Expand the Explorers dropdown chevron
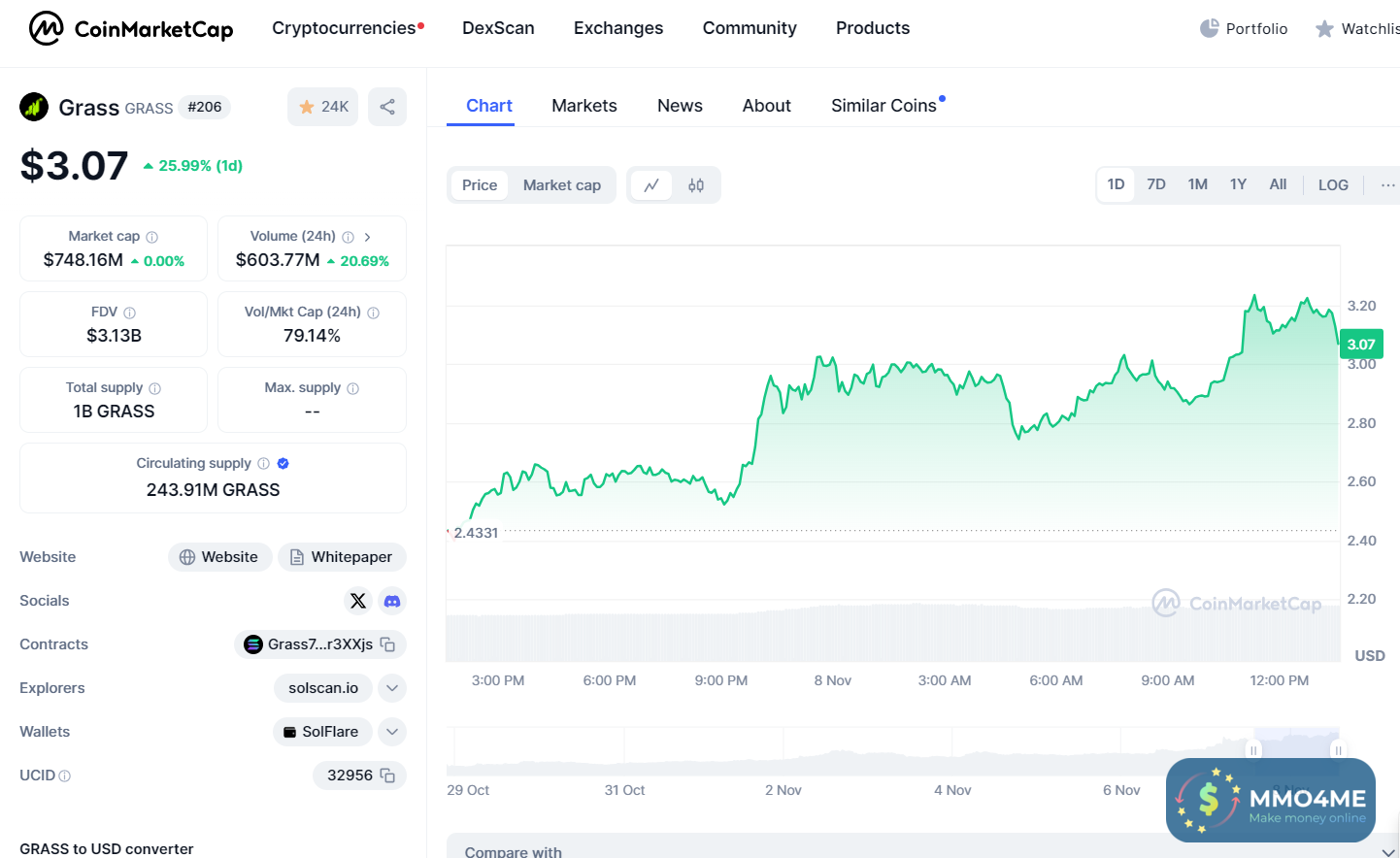This screenshot has width=1400, height=858. pyautogui.click(x=392, y=688)
